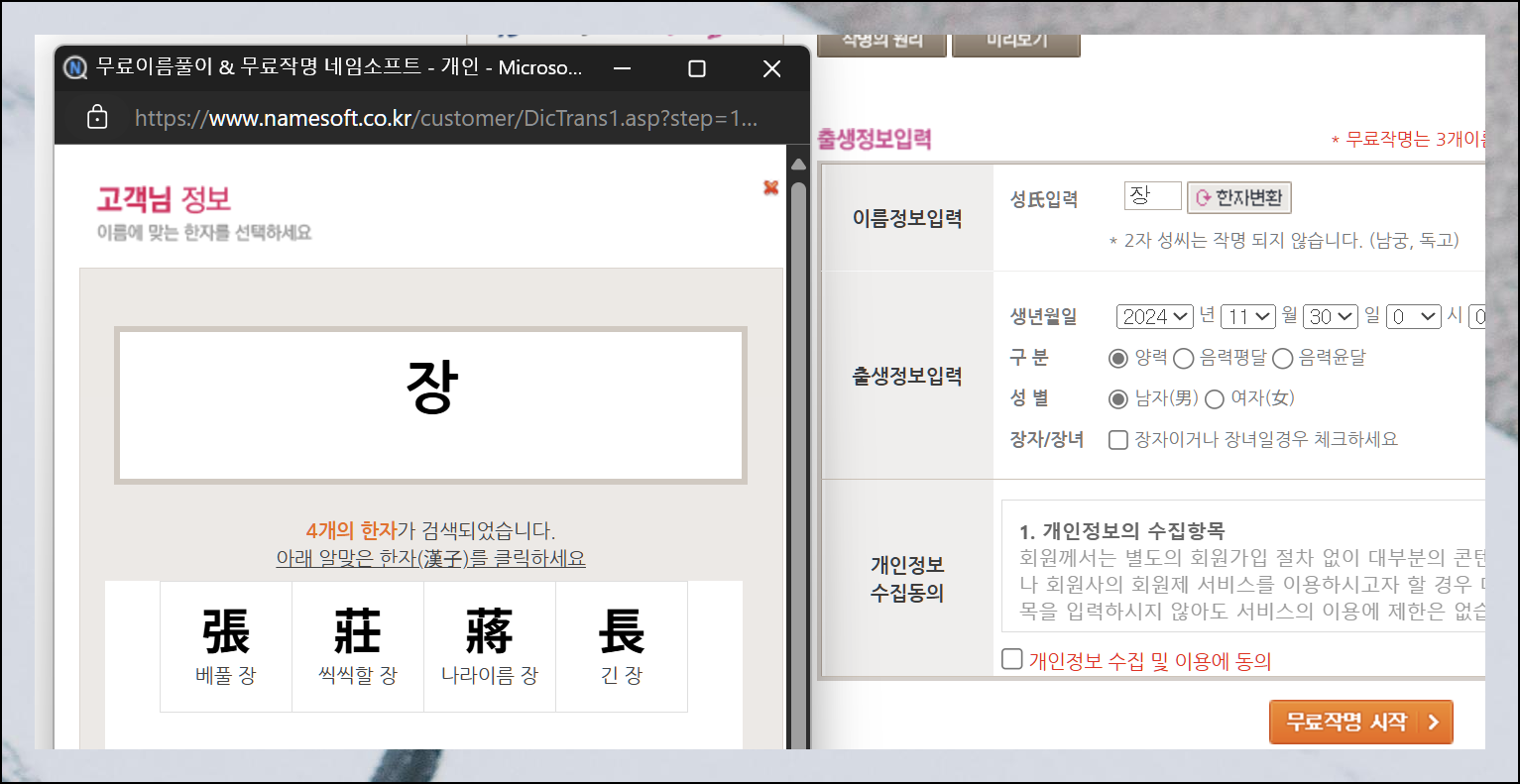Open the month dropdown showing 11
Image resolution: width=1520 pixels, height=784 pixels.
tap(1247, 316)
